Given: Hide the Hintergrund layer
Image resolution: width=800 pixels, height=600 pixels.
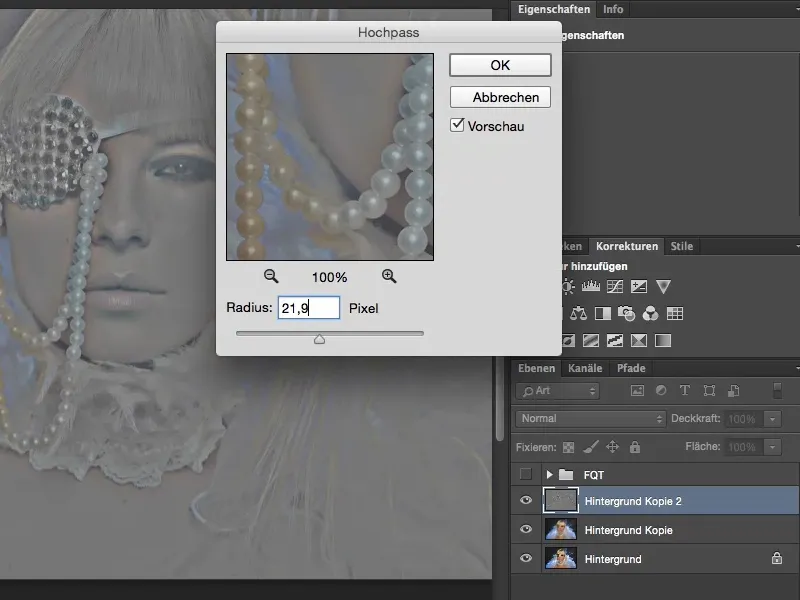Looking at the screenshot, I should (526, 558).
